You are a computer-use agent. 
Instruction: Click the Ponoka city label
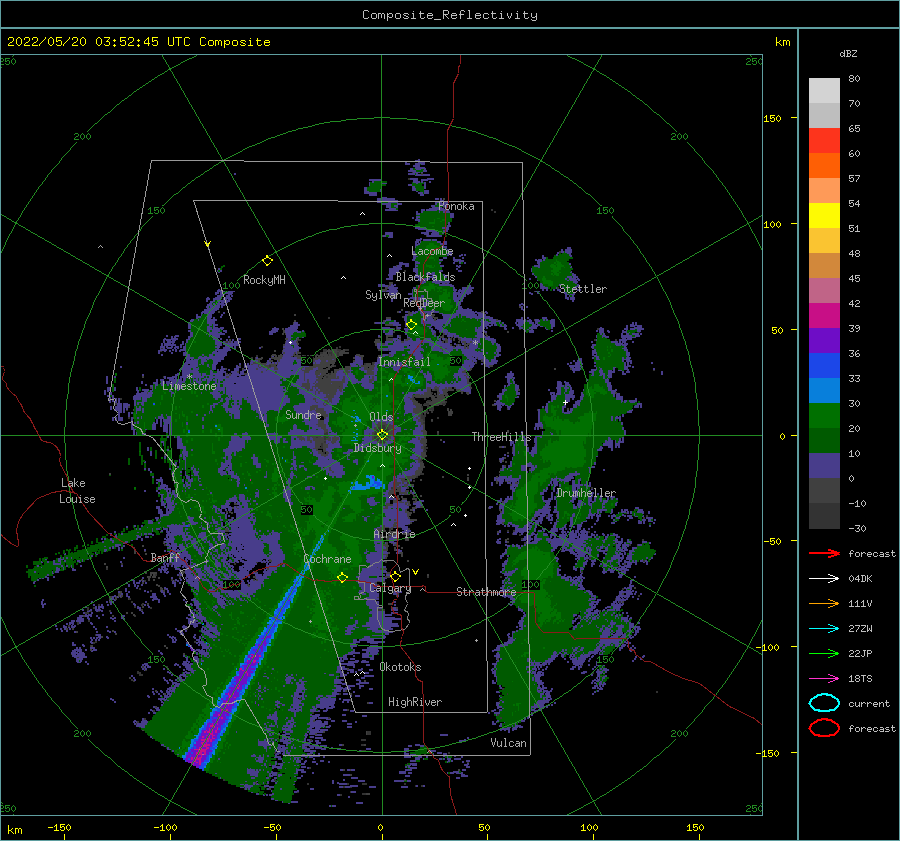click(x=456, y=206)
